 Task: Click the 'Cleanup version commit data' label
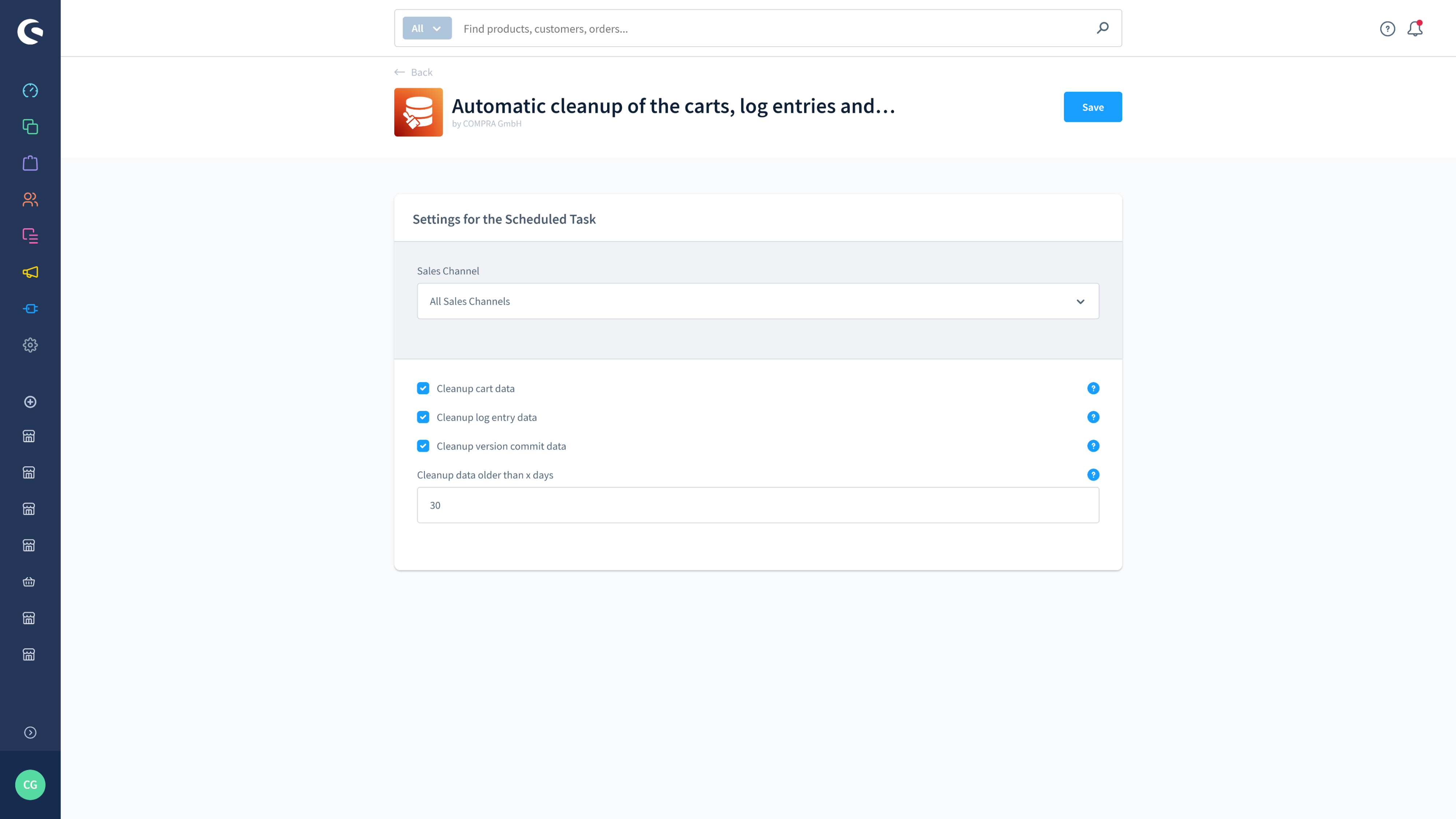coord(501,446)
